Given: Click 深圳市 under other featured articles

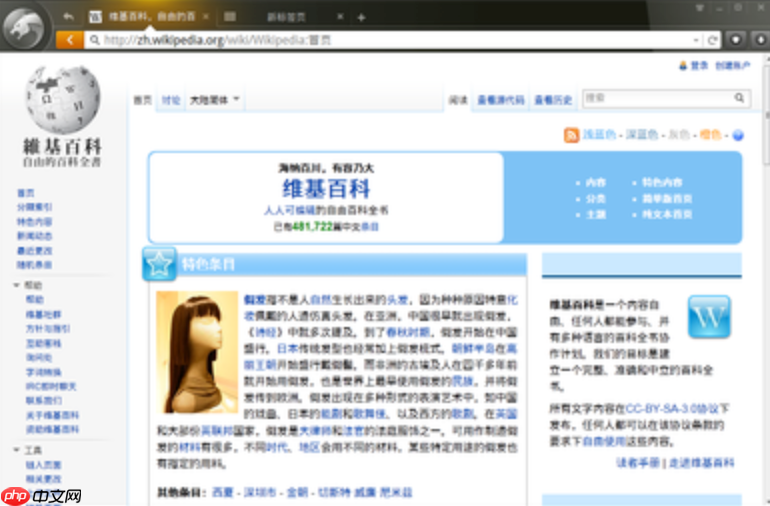Looking at the screenshot, I should [x=260, y=492].
